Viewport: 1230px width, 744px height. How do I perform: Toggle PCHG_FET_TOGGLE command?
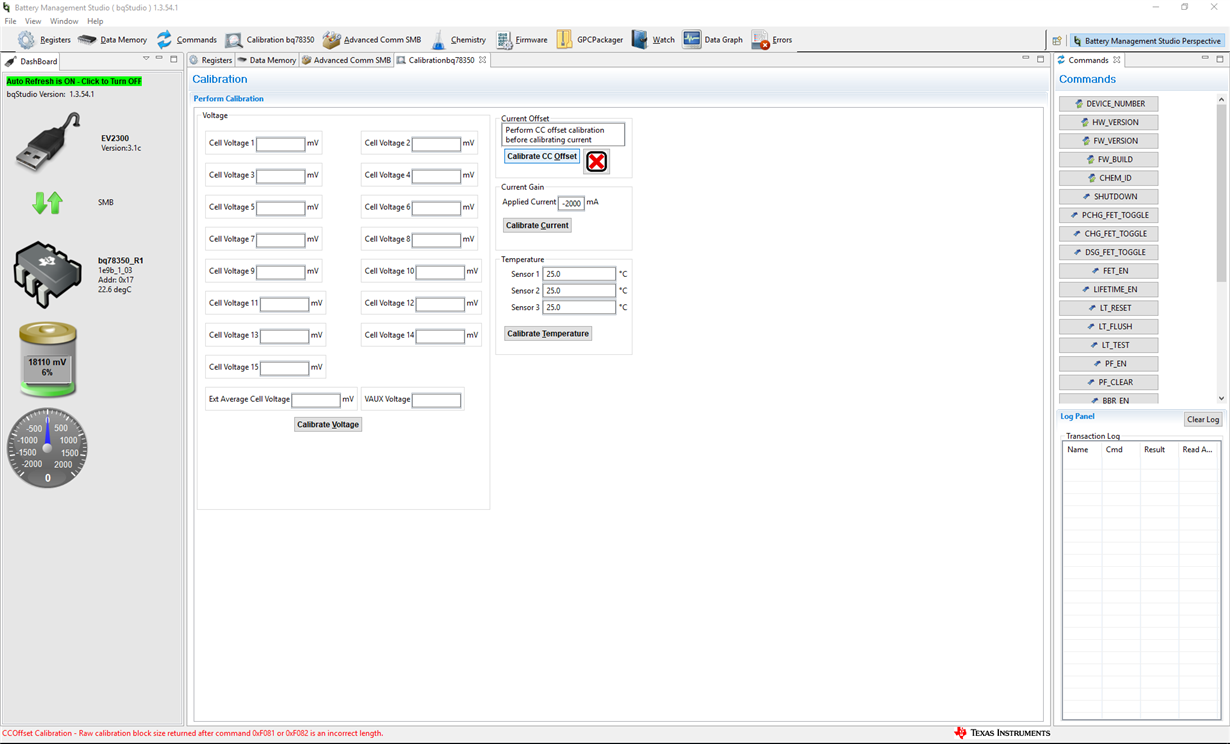[x=1109, y=215]
